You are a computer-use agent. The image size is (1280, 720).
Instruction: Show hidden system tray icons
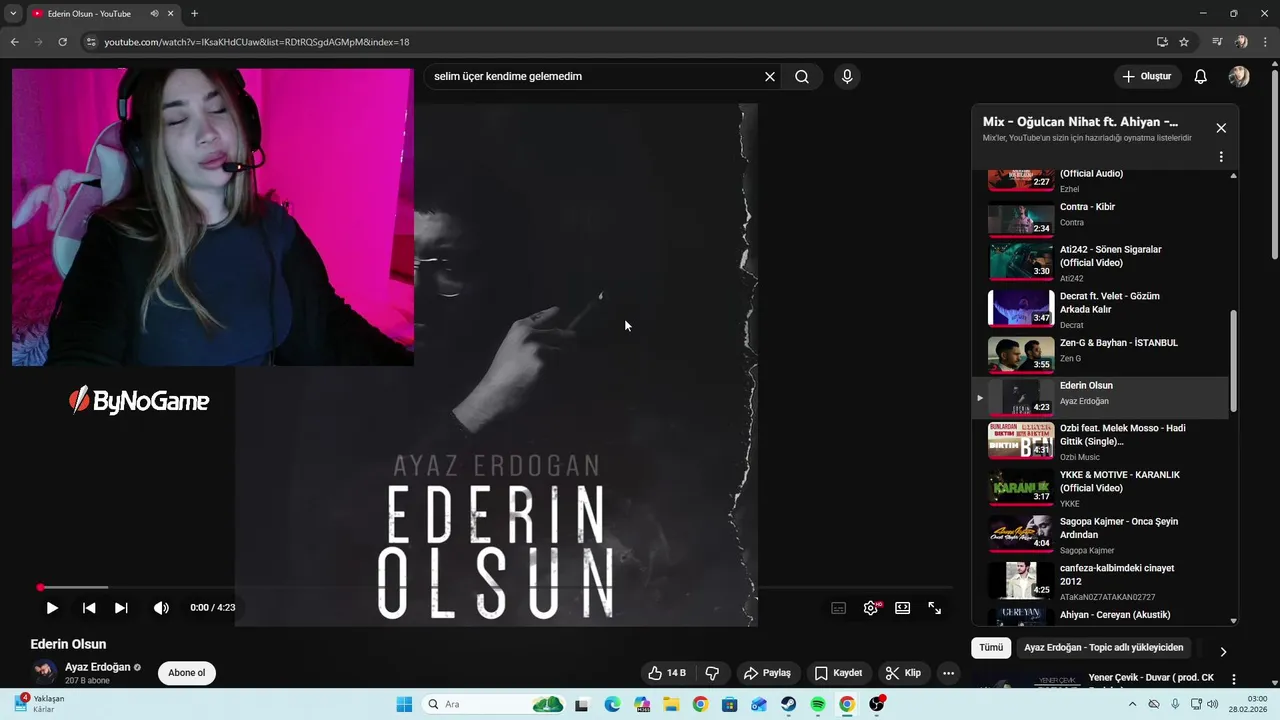[1132, 704]
